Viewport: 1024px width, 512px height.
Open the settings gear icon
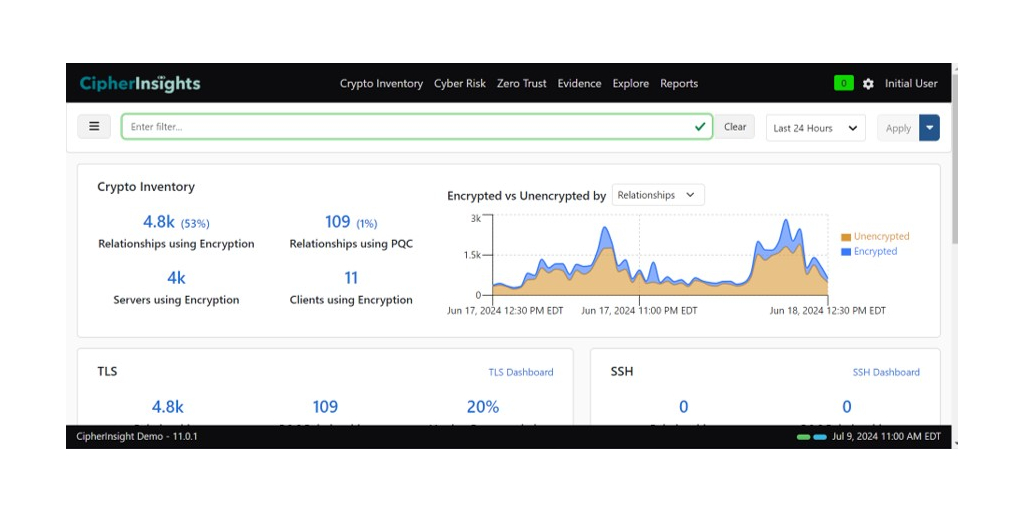(868, 84)
